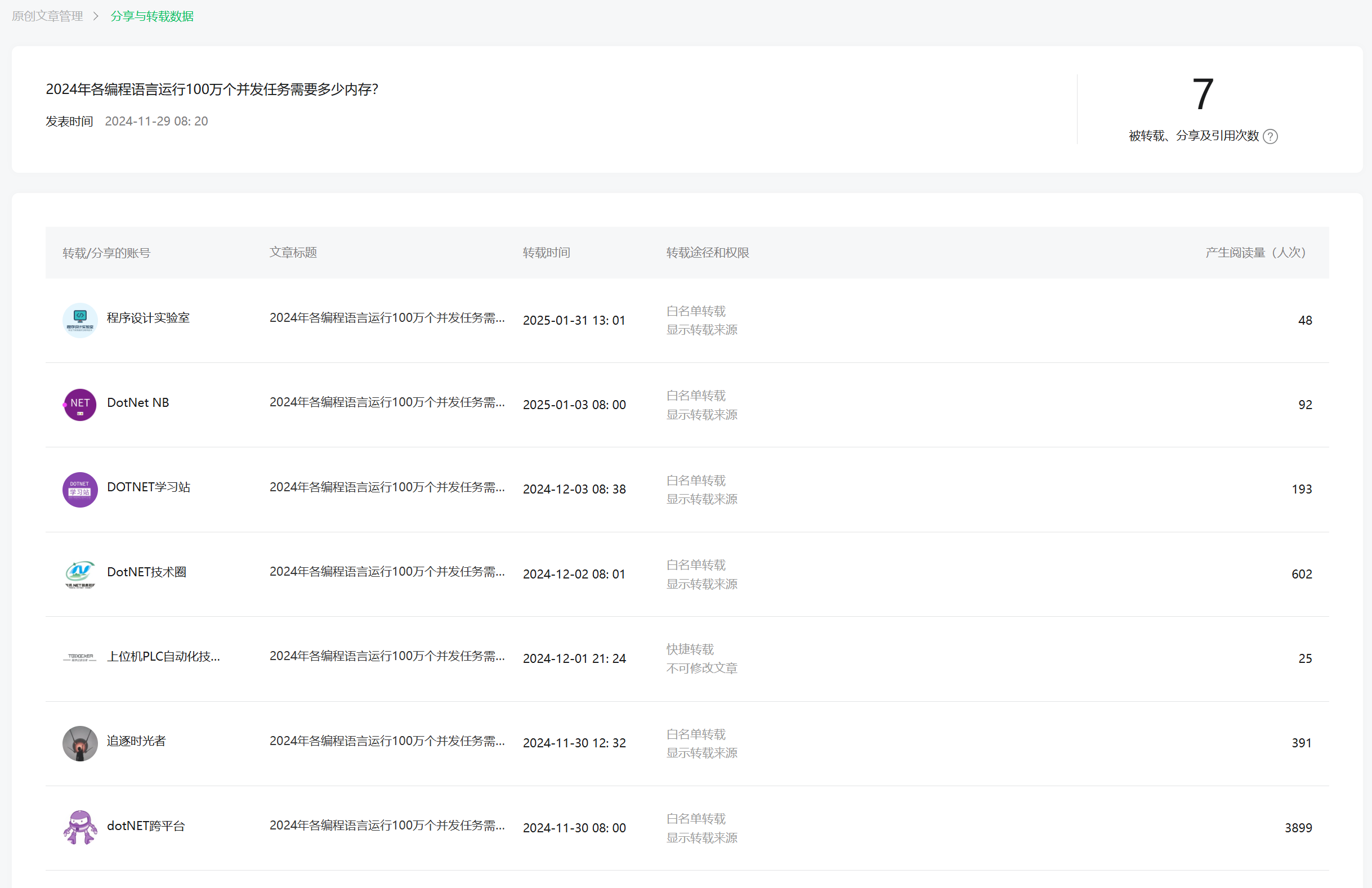Click main article title at top
The width and height of the screenshot is (1372, 888).
pos(212,89)
